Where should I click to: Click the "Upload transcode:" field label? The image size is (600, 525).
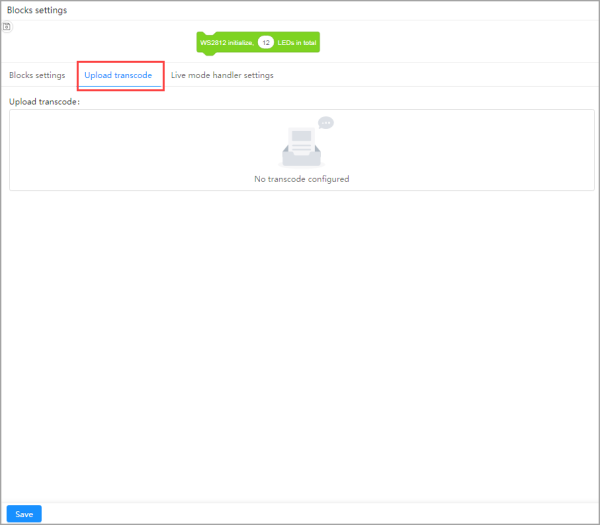coord(44,102)
